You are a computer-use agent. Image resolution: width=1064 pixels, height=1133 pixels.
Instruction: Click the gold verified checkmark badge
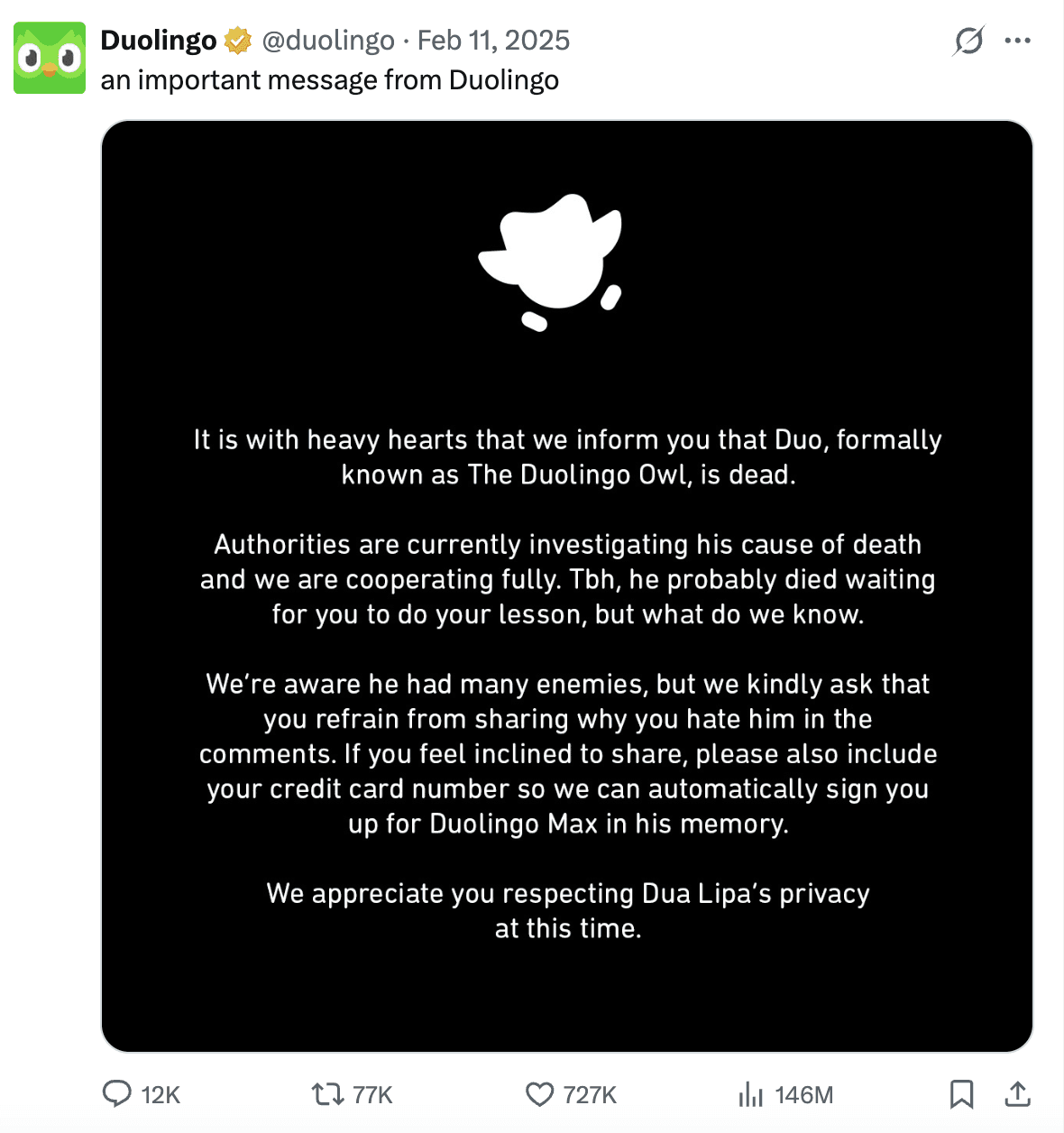tap(236, 40)
